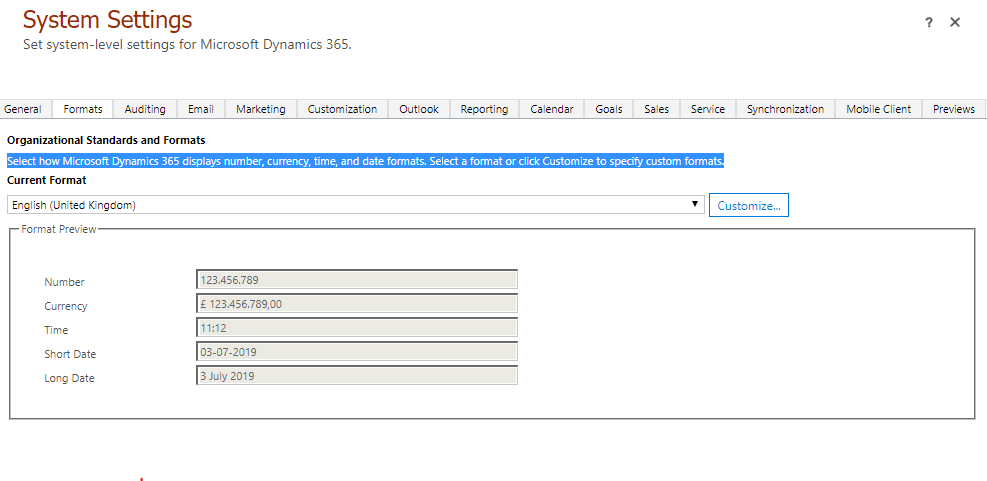The image size is (987, 481).
Task: Click the System Settings title
Action: [108, 20]
